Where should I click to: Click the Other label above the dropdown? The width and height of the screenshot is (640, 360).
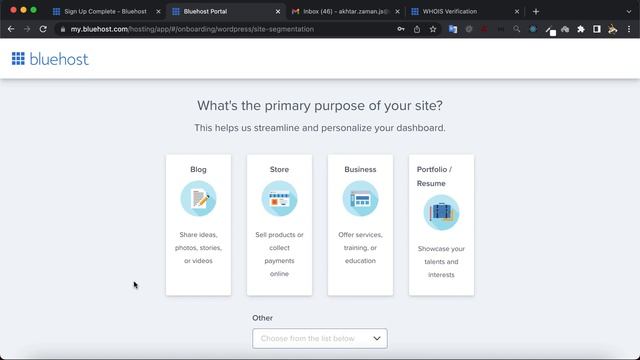point(262,318)
